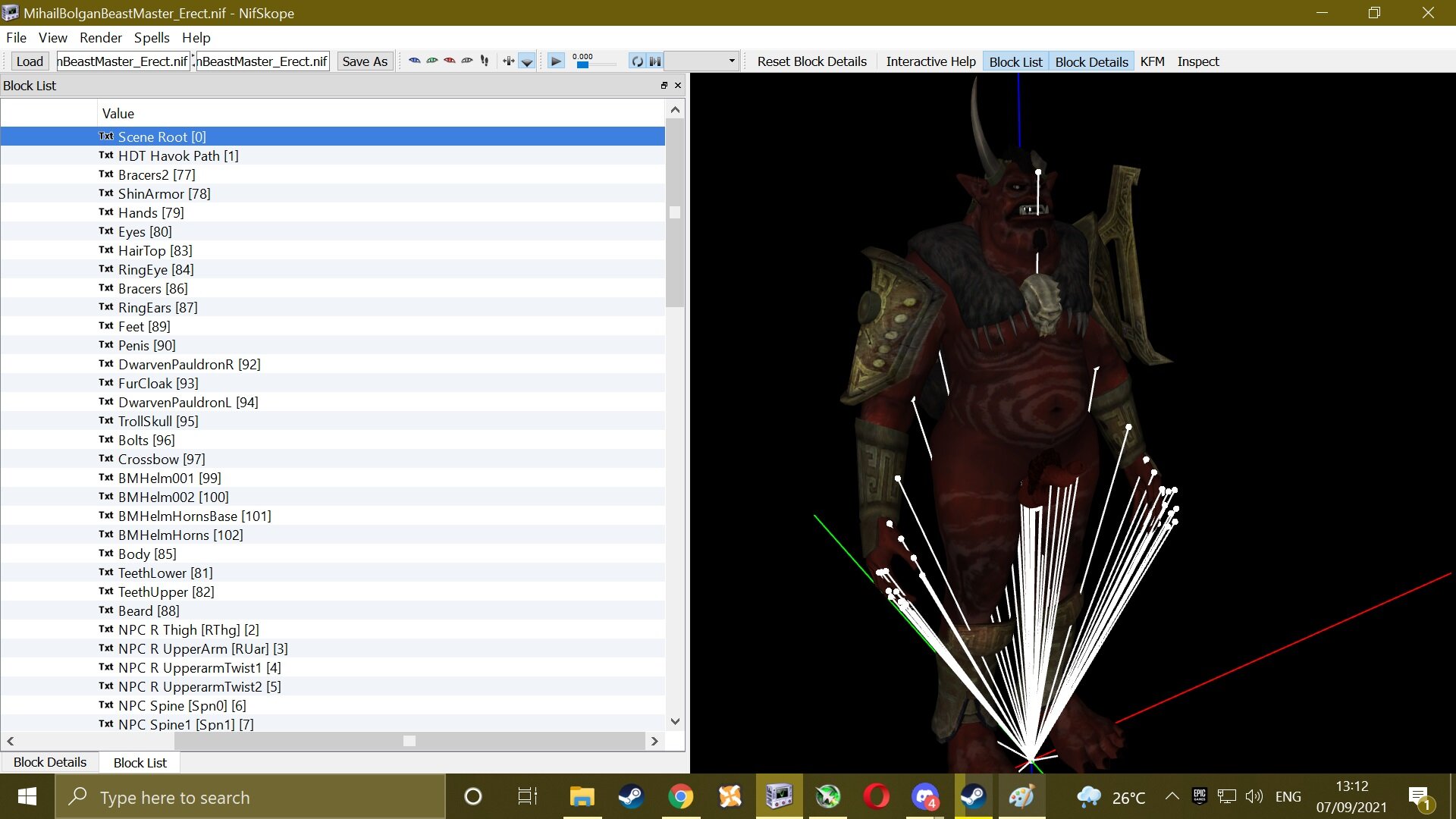Switch to User view (grey eye icon)
Screen dimensions: 1456x819
(467, 61)
